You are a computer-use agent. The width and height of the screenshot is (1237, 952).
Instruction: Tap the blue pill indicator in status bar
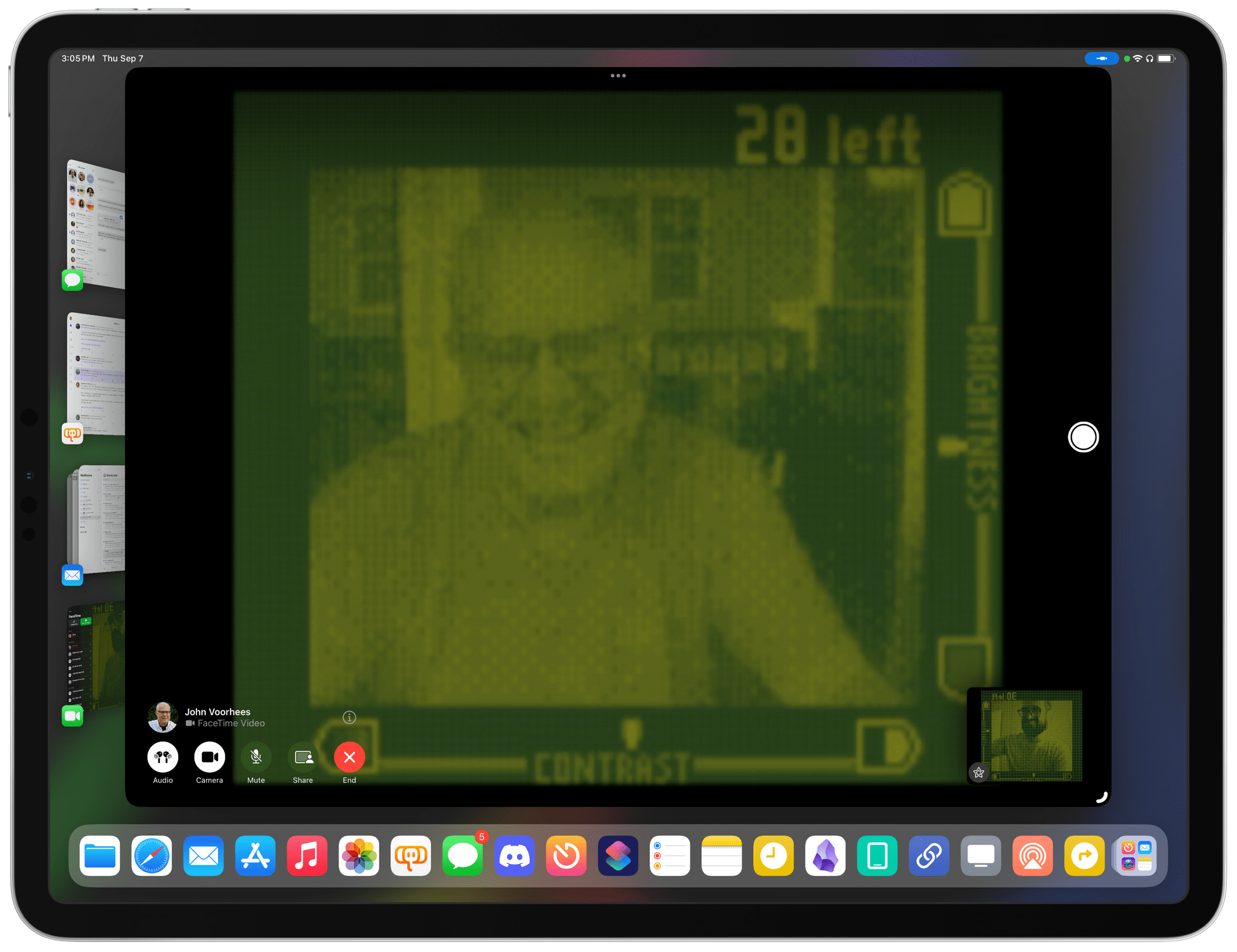click(x=1101, y=59)
